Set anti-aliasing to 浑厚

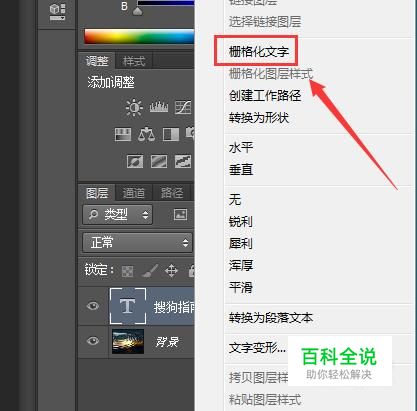[241, 266]
